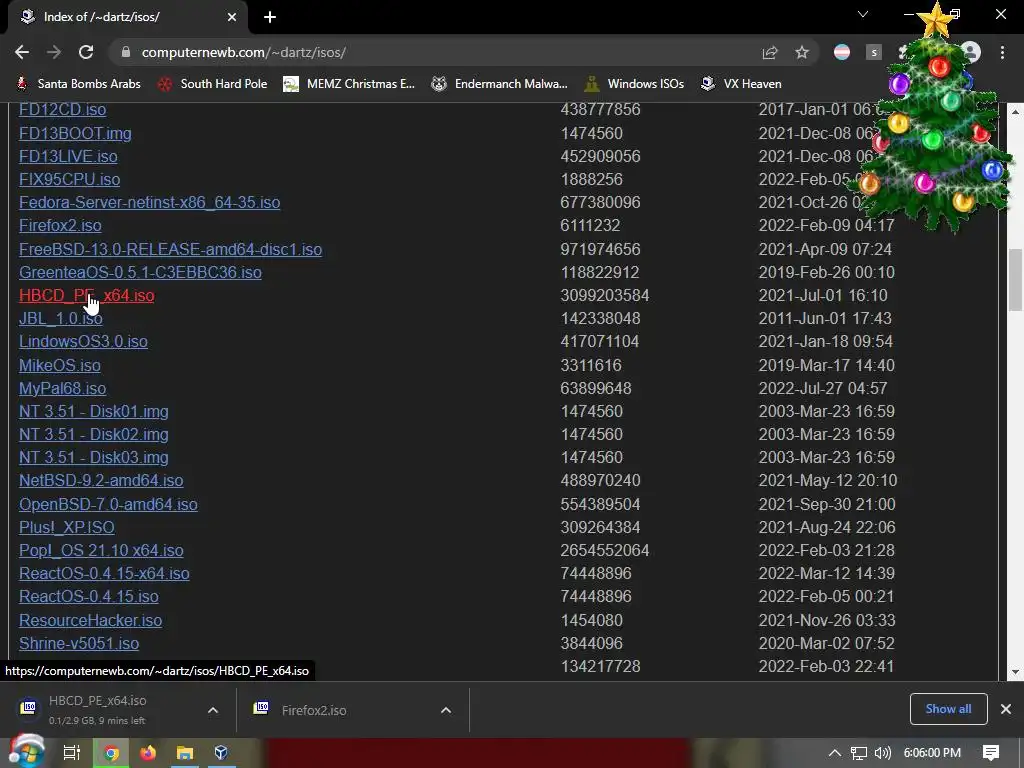This screenshot has height=768, width=1024.
Task: Open a new tab with plus button
Action: 270,17
